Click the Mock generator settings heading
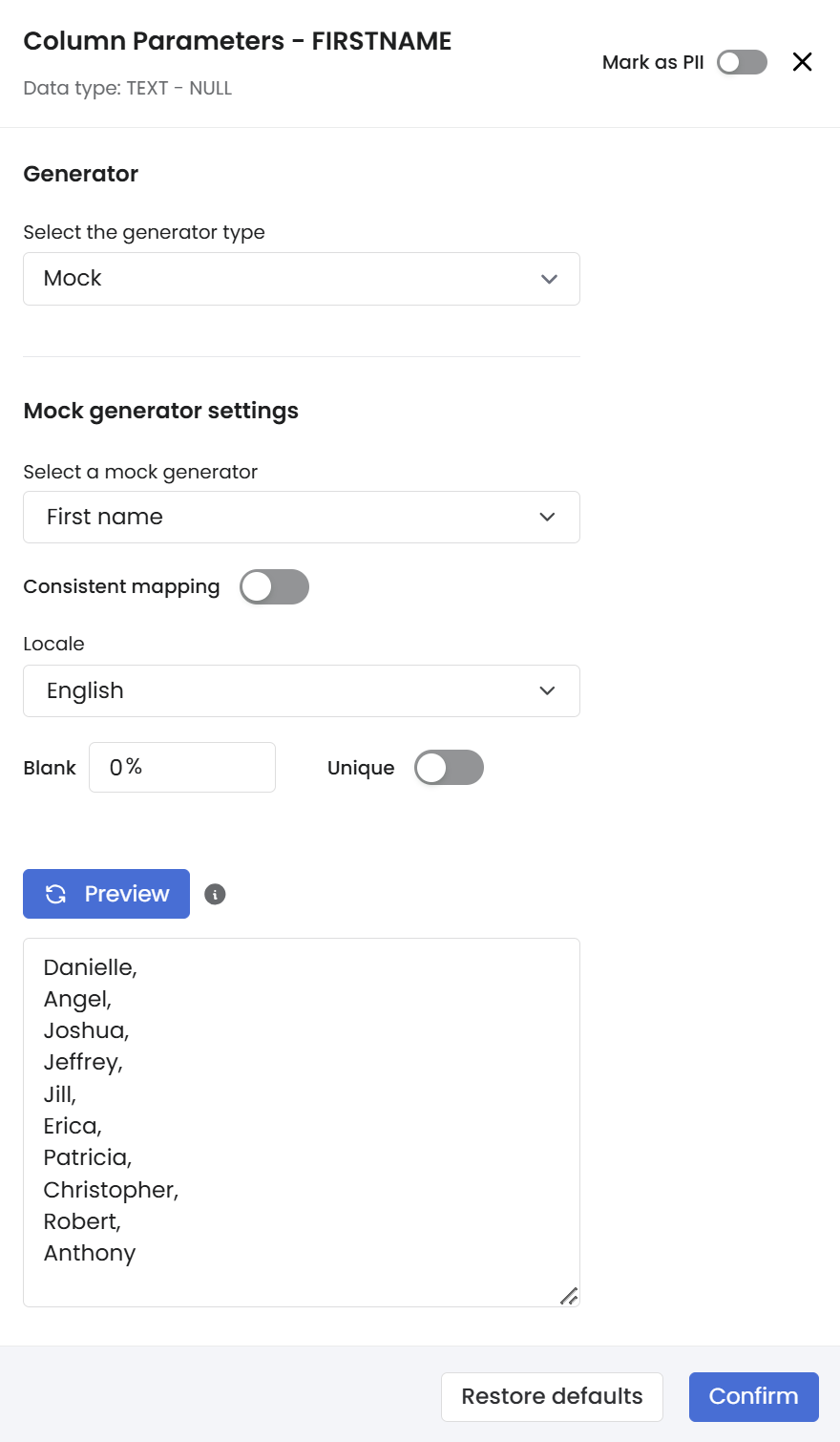The width and height of the screenshot is (840, 1442). tap(160, 411)
